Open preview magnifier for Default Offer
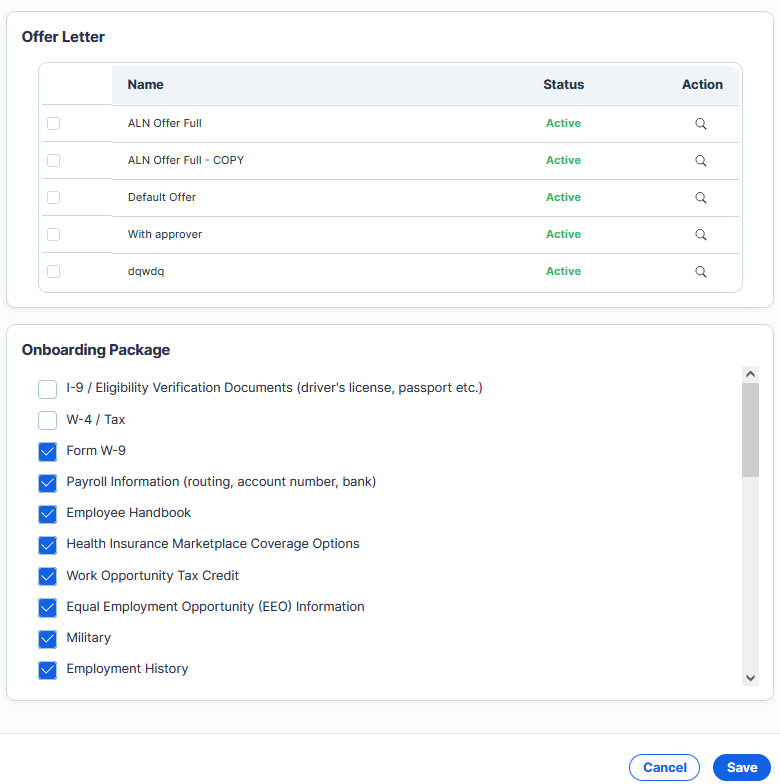The width and height of the screenshot is (780, 784). point(701,198)
